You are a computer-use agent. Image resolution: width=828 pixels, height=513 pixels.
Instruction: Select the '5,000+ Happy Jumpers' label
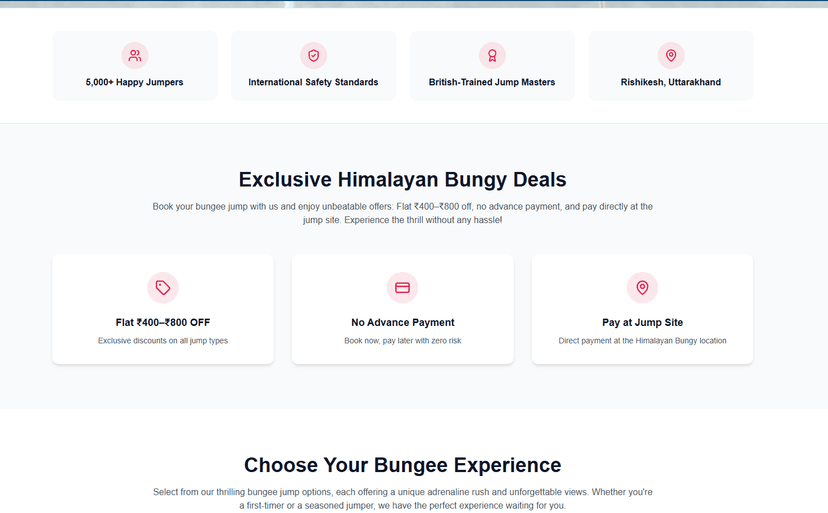click(x=135, y=82)
